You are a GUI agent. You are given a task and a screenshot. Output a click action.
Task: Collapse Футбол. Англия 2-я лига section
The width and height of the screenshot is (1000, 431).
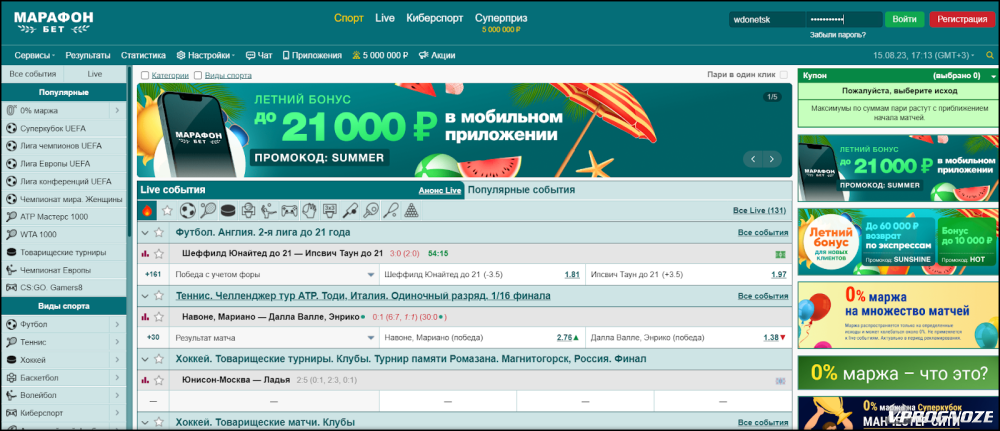[x=145, y=233]
